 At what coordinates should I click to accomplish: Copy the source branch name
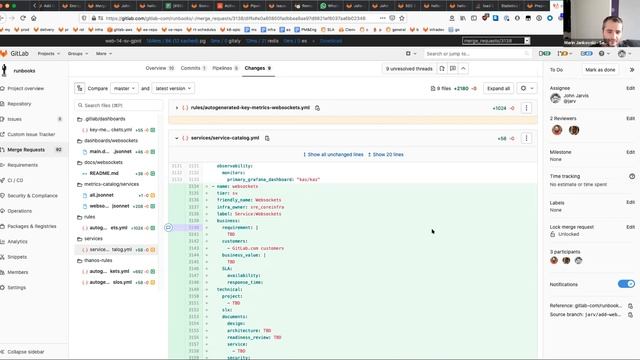[631, 315]
